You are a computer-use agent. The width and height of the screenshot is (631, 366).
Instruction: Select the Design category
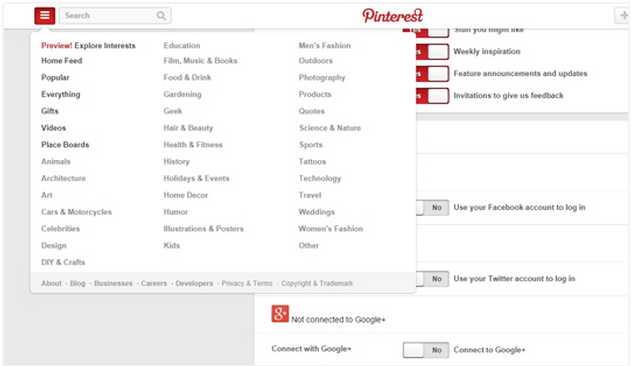point(54,246)
